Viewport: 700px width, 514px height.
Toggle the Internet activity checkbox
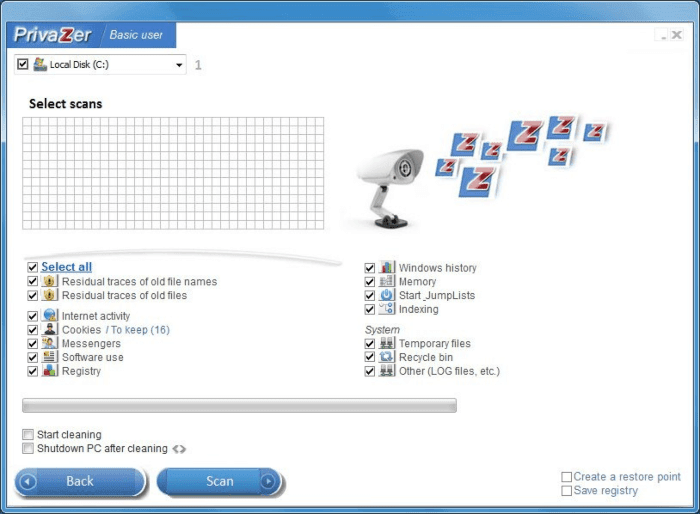coord(32,316)
